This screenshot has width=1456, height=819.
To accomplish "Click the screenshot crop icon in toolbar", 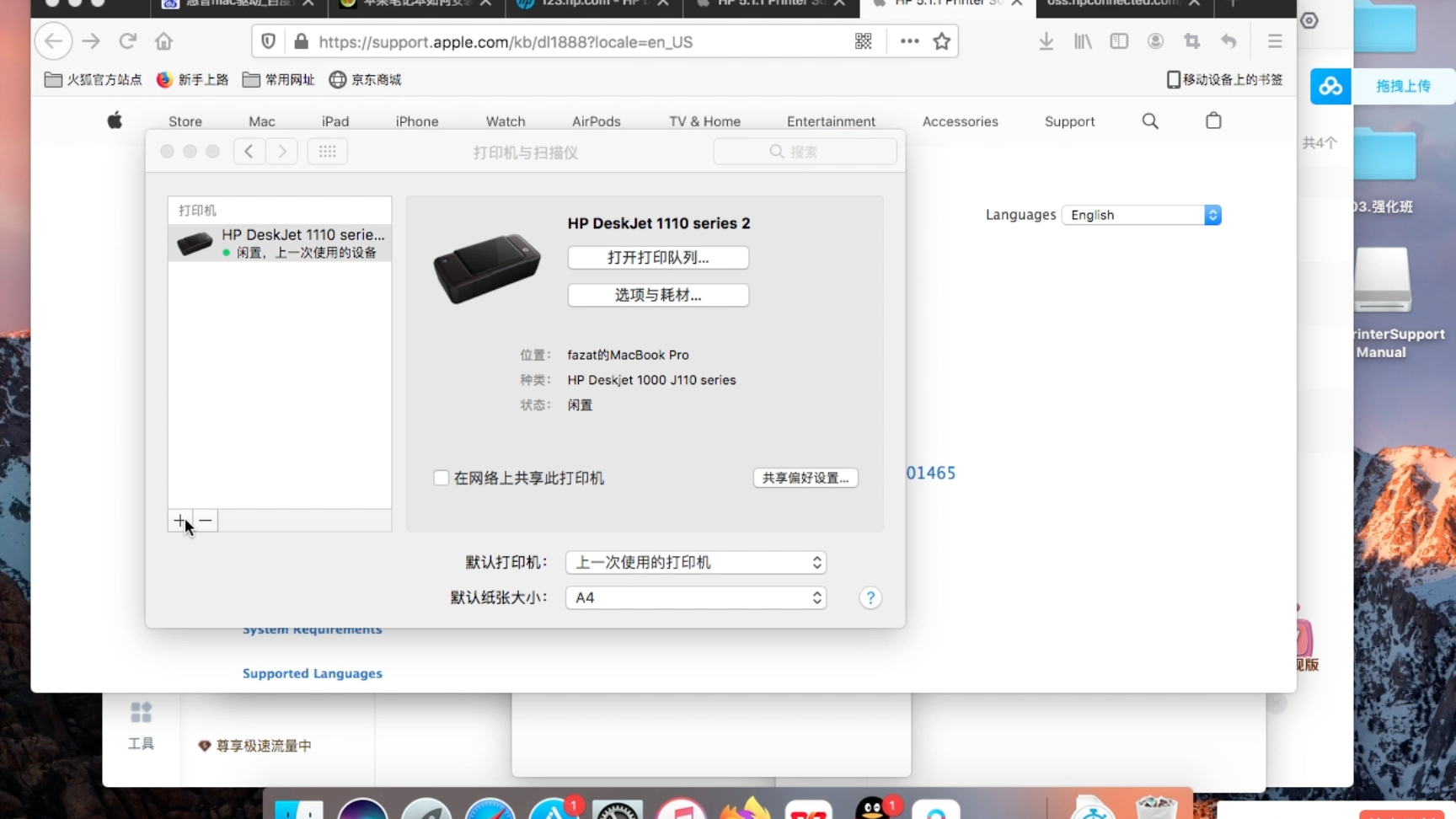I will pos(1191,41).
